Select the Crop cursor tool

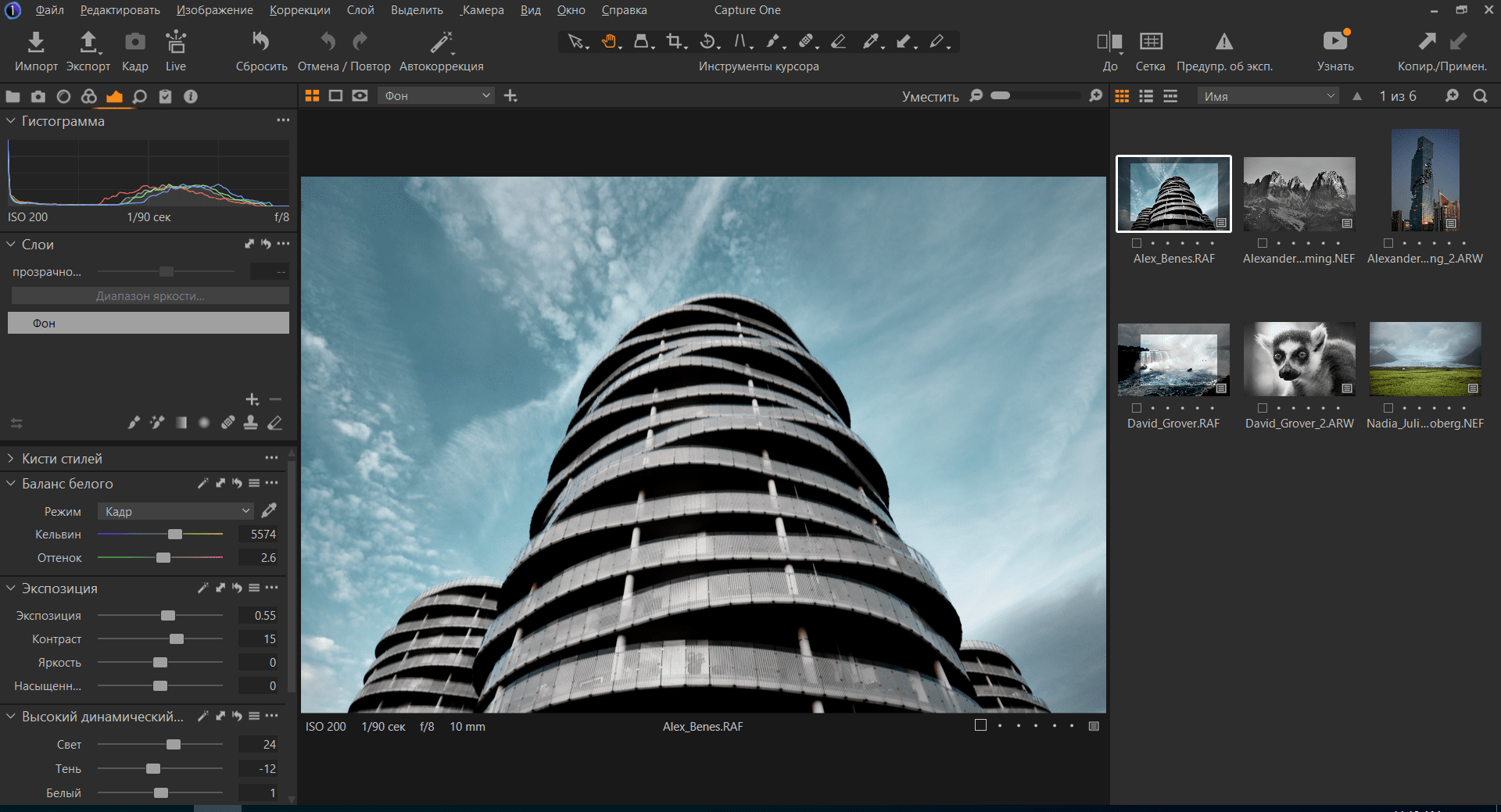coord(674,41)
